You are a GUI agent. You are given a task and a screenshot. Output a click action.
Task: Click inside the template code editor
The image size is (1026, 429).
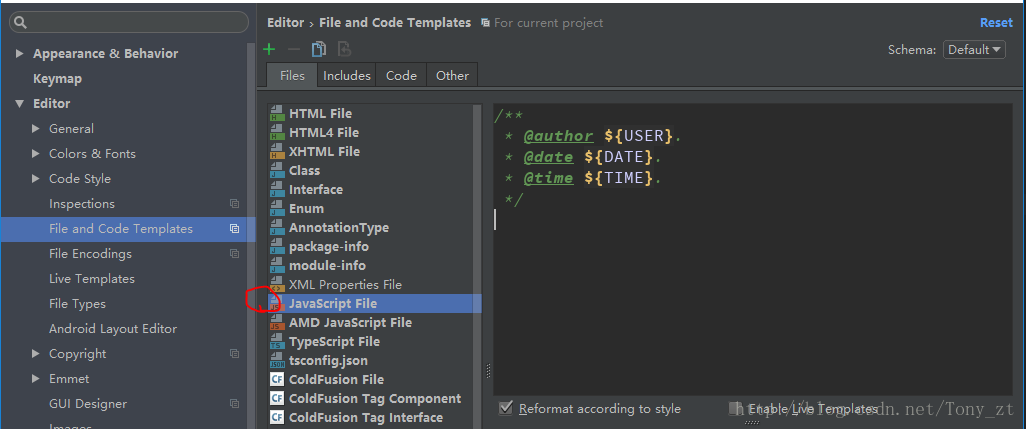(752, 249)
